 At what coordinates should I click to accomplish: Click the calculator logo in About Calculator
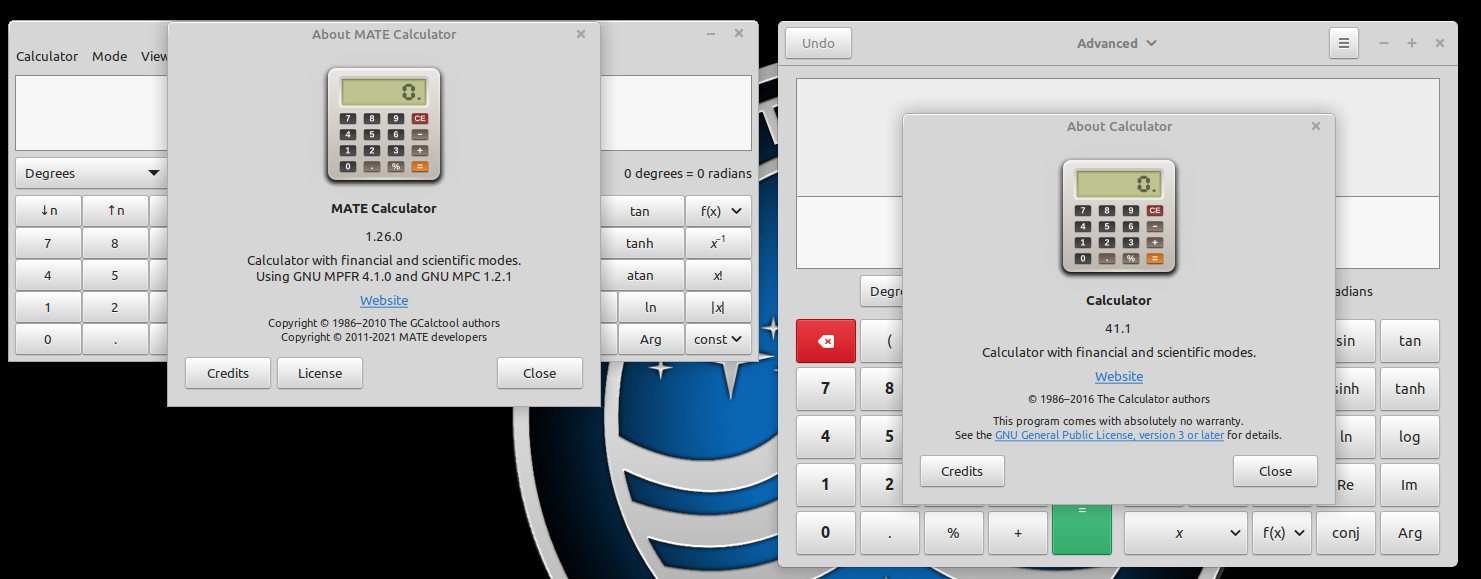tap(1118, 217)
